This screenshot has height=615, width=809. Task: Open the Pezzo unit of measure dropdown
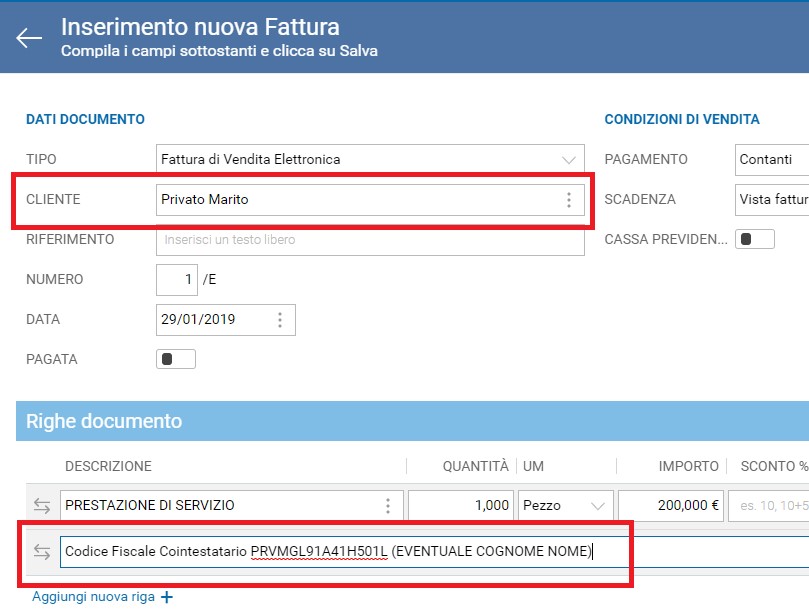coord(565,505)
